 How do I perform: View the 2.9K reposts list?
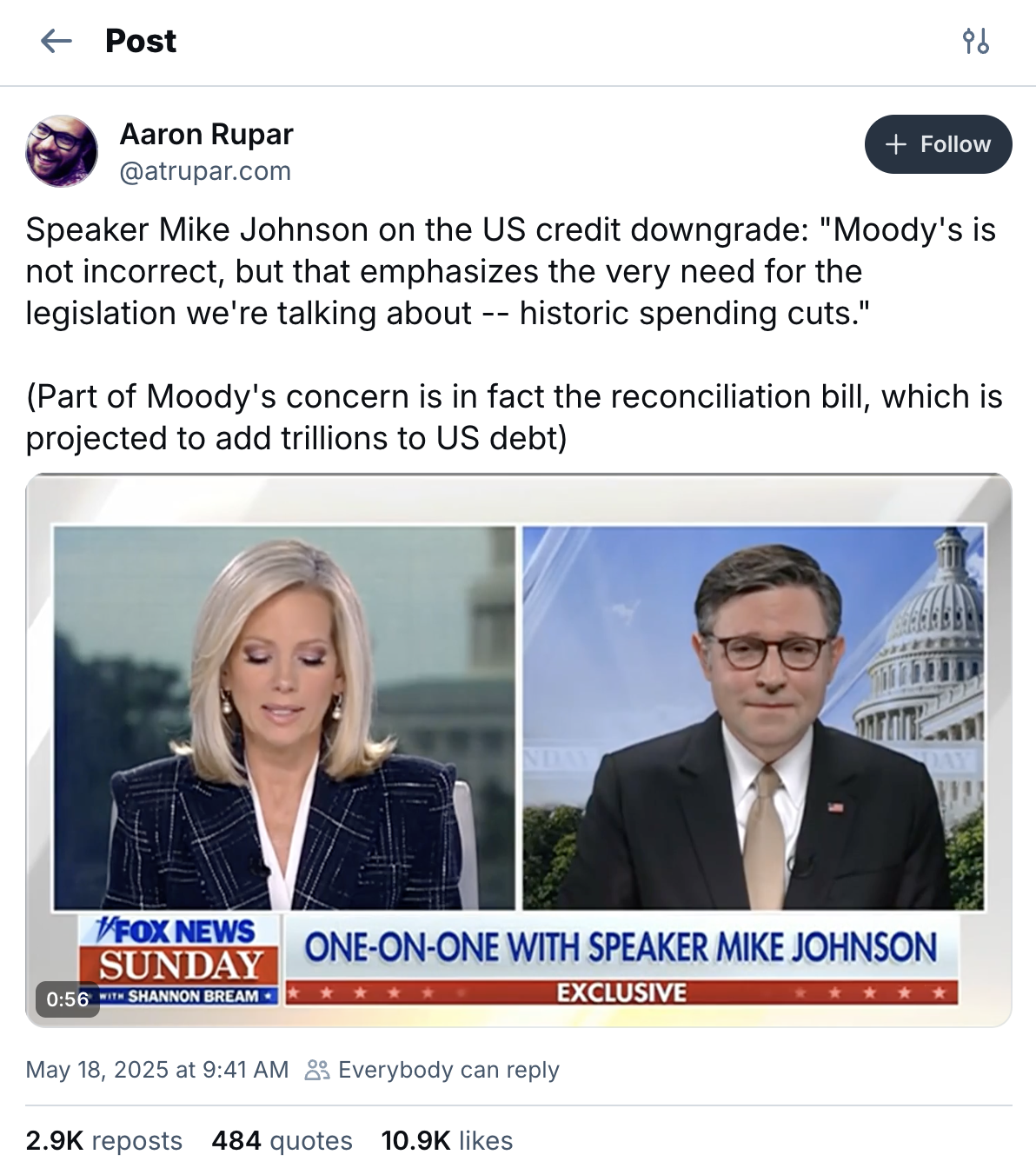click(104, 1140)
